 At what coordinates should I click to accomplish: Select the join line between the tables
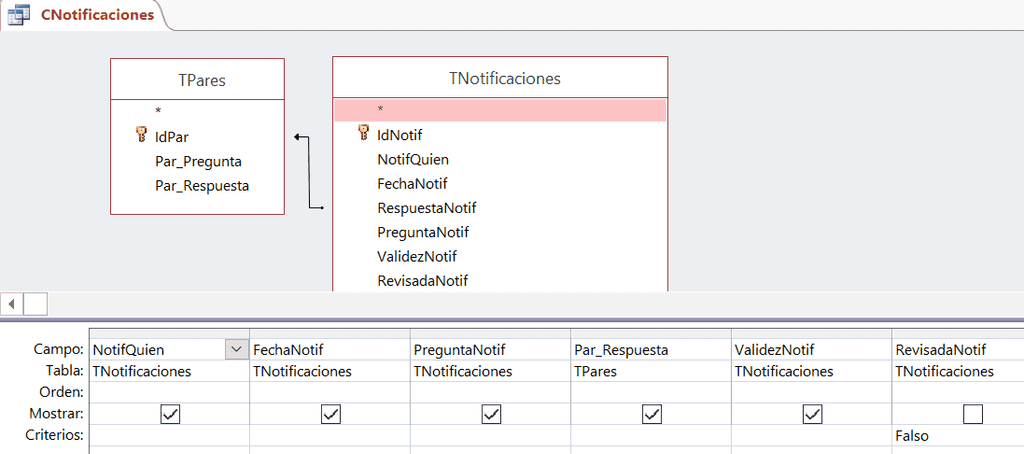[x=308, y=172]
